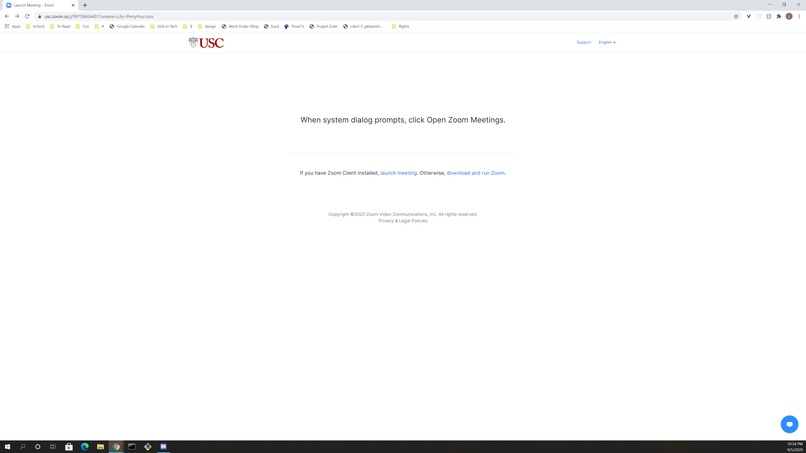Viewport: 806px width, 453px height.
Task: Reload the page with the refresh icon
Action: pyautogui.click(x=27, y=16)
